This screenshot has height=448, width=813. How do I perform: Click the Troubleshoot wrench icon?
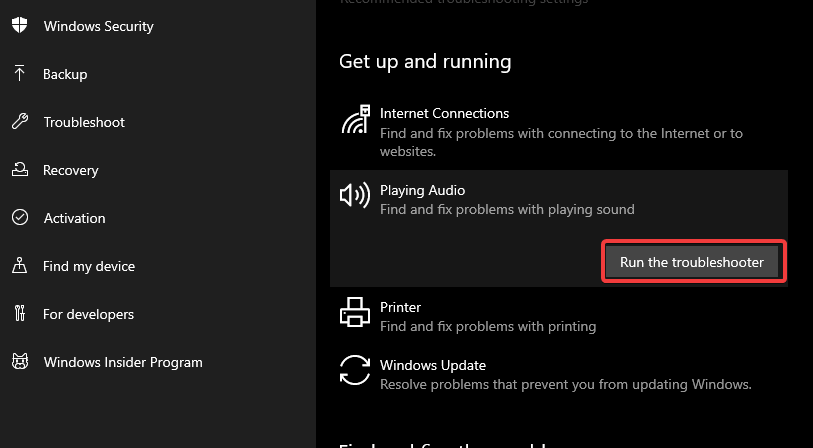click(x=20, y=122)
